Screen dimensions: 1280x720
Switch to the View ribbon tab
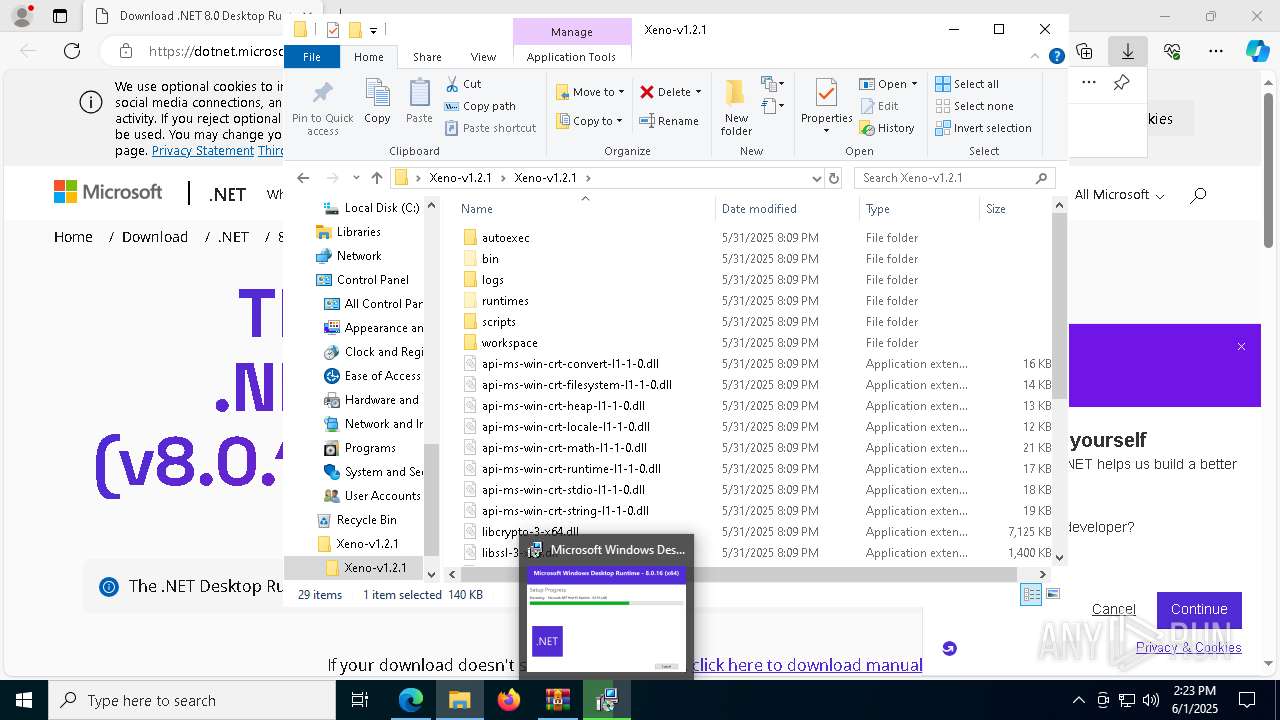point(483,57)
